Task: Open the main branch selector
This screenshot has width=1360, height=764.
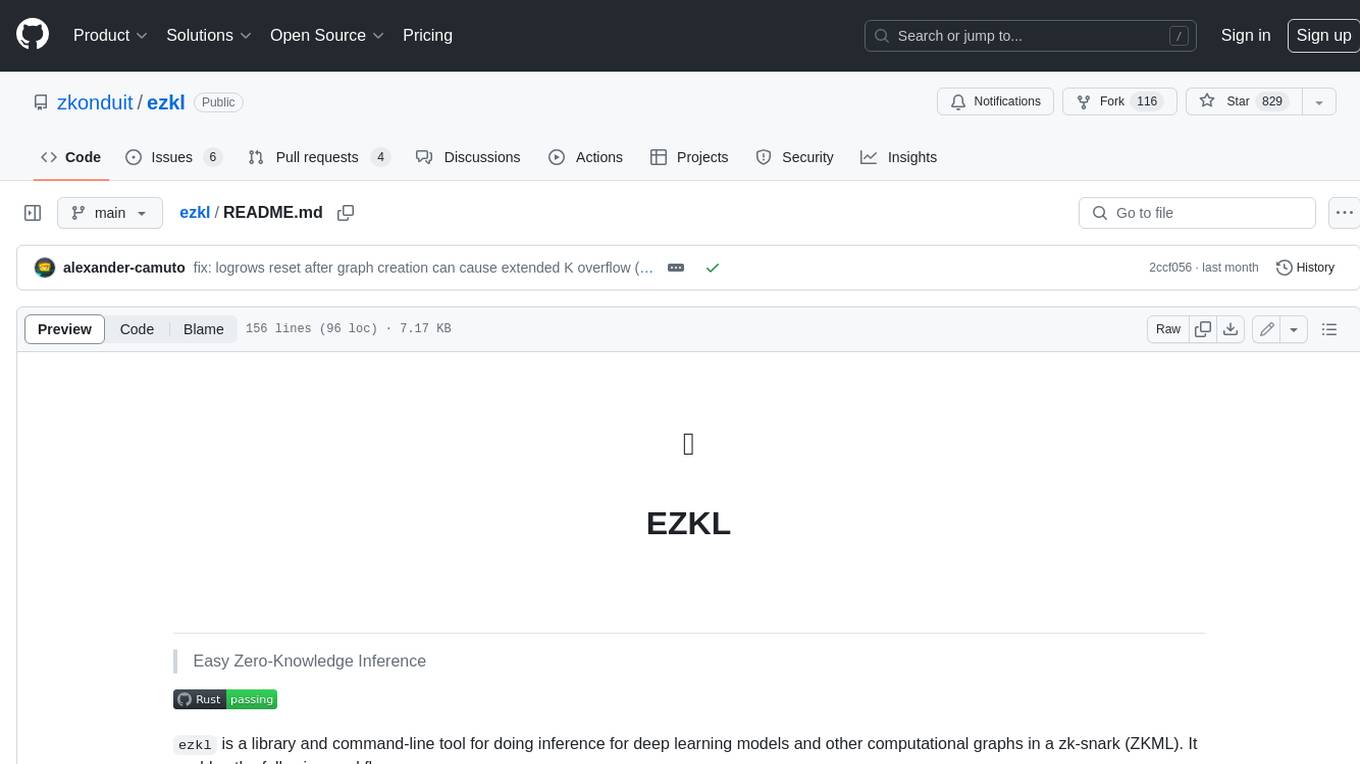Action: click(x=109, y=213)
